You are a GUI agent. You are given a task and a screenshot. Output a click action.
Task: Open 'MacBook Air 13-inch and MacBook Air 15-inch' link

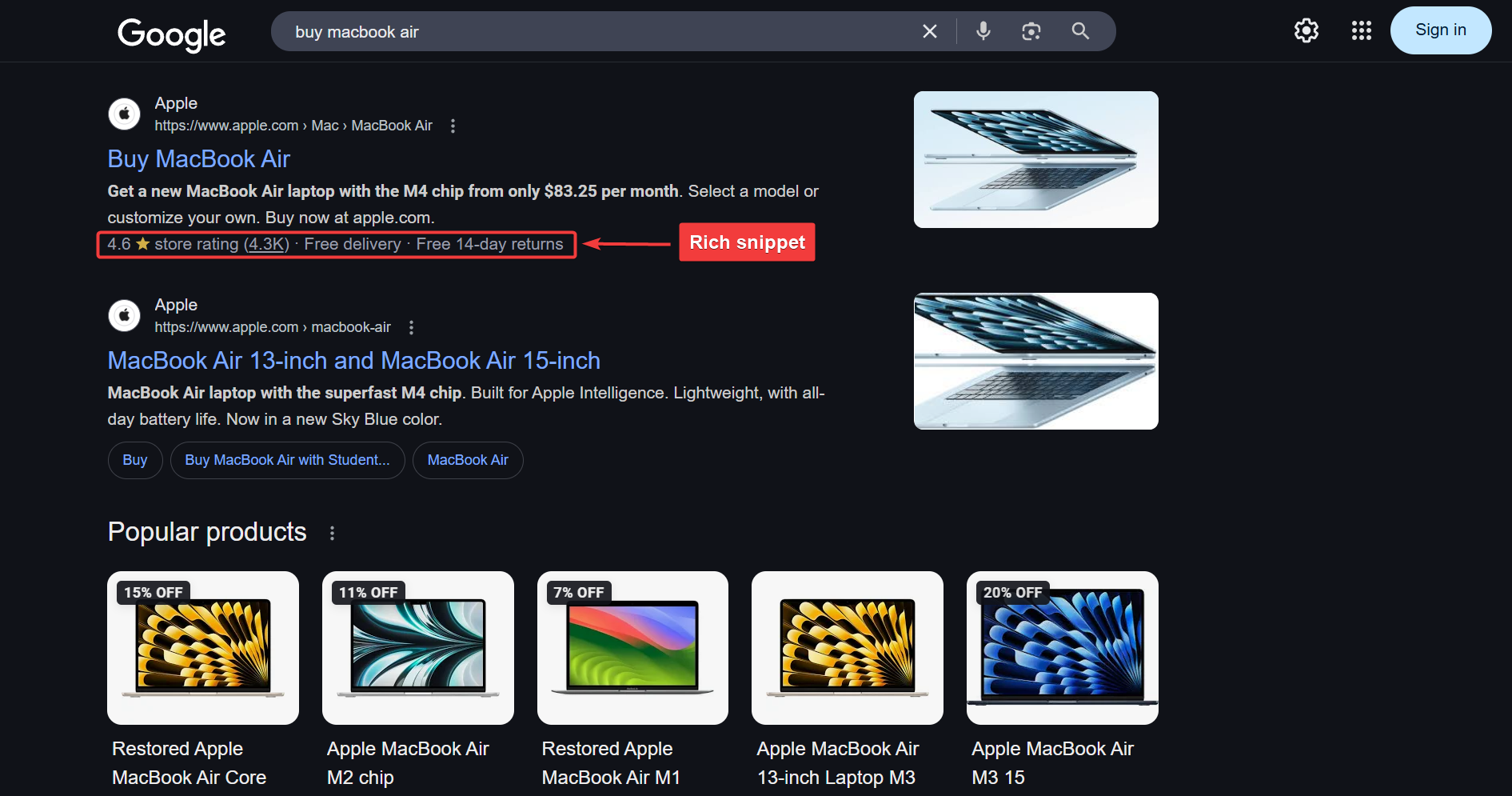pyautogui.click(x=354, y=360)
